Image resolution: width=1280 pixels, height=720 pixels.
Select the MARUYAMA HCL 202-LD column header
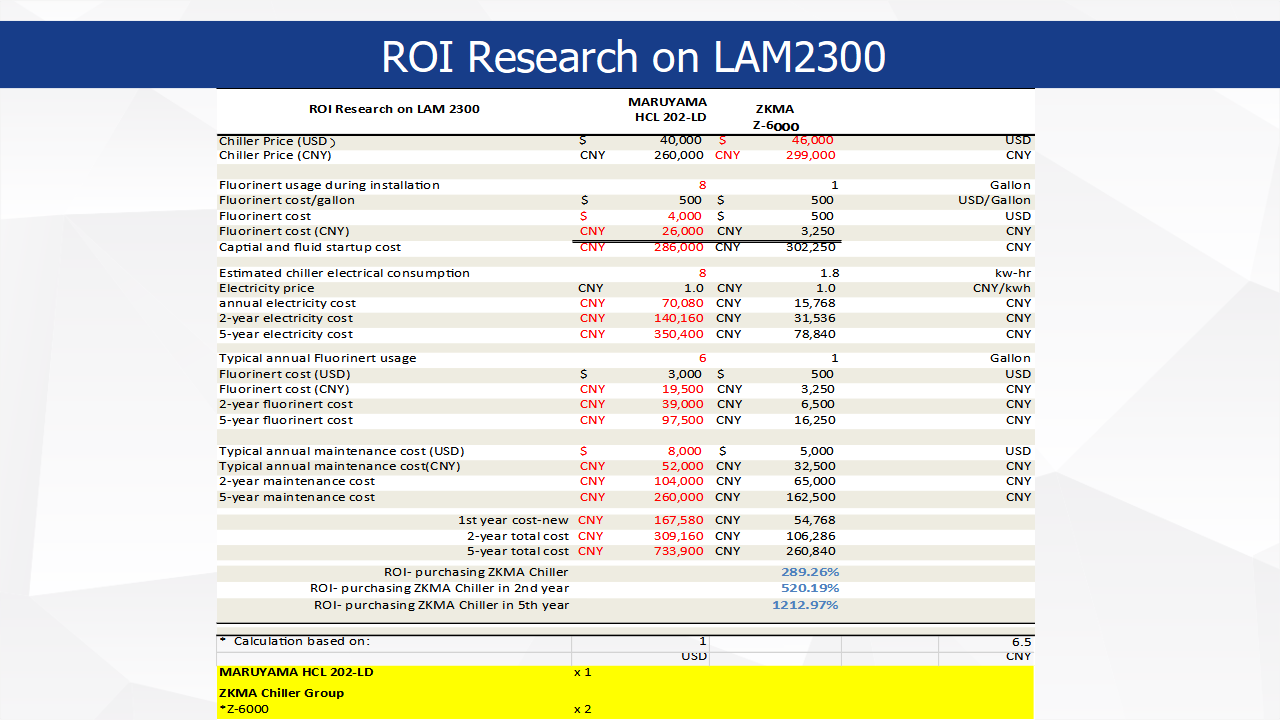tap(667, 109)
